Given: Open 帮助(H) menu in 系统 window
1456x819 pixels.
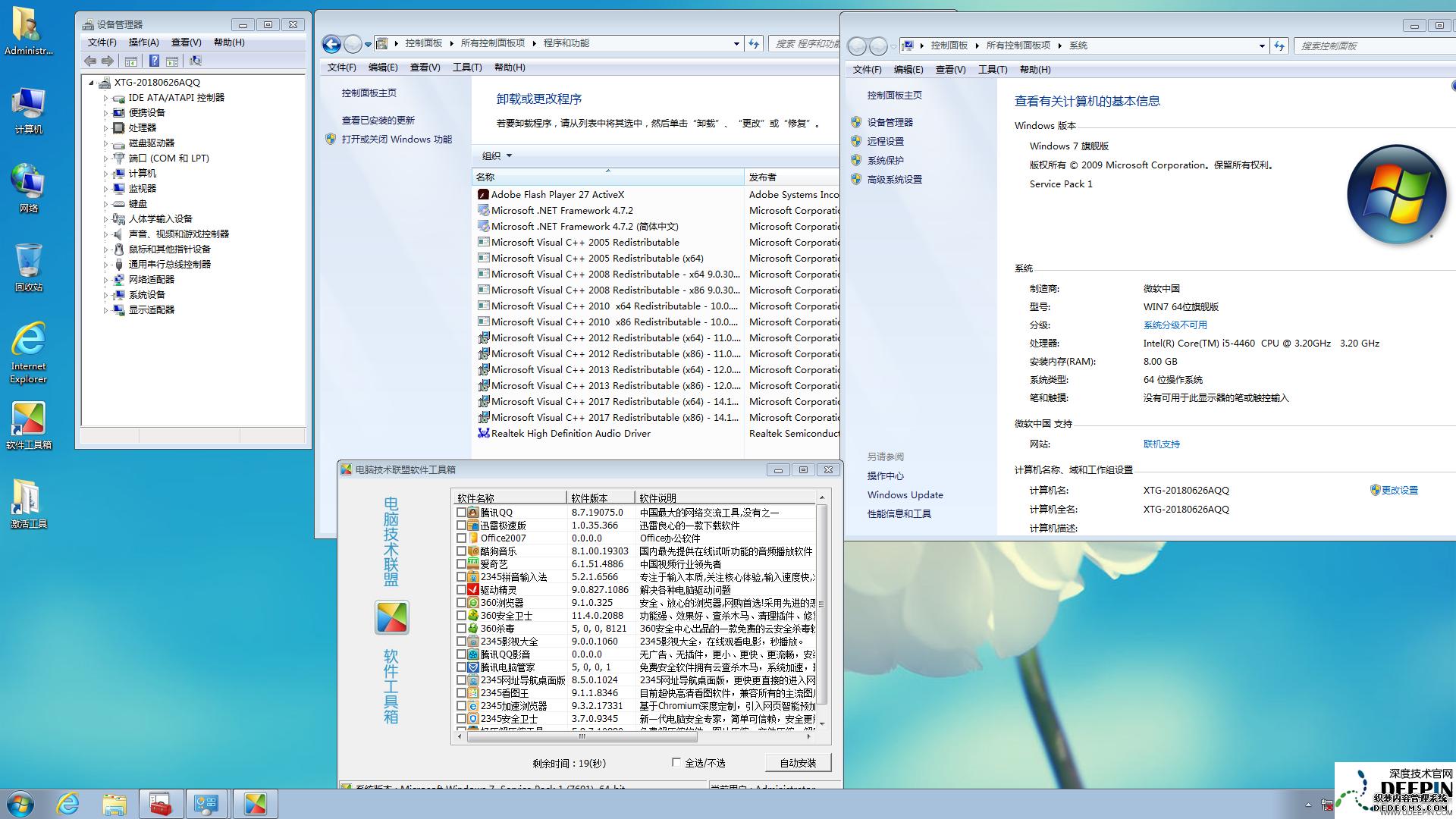Looking at the screenshot, I should click(x=1035, y=70).
